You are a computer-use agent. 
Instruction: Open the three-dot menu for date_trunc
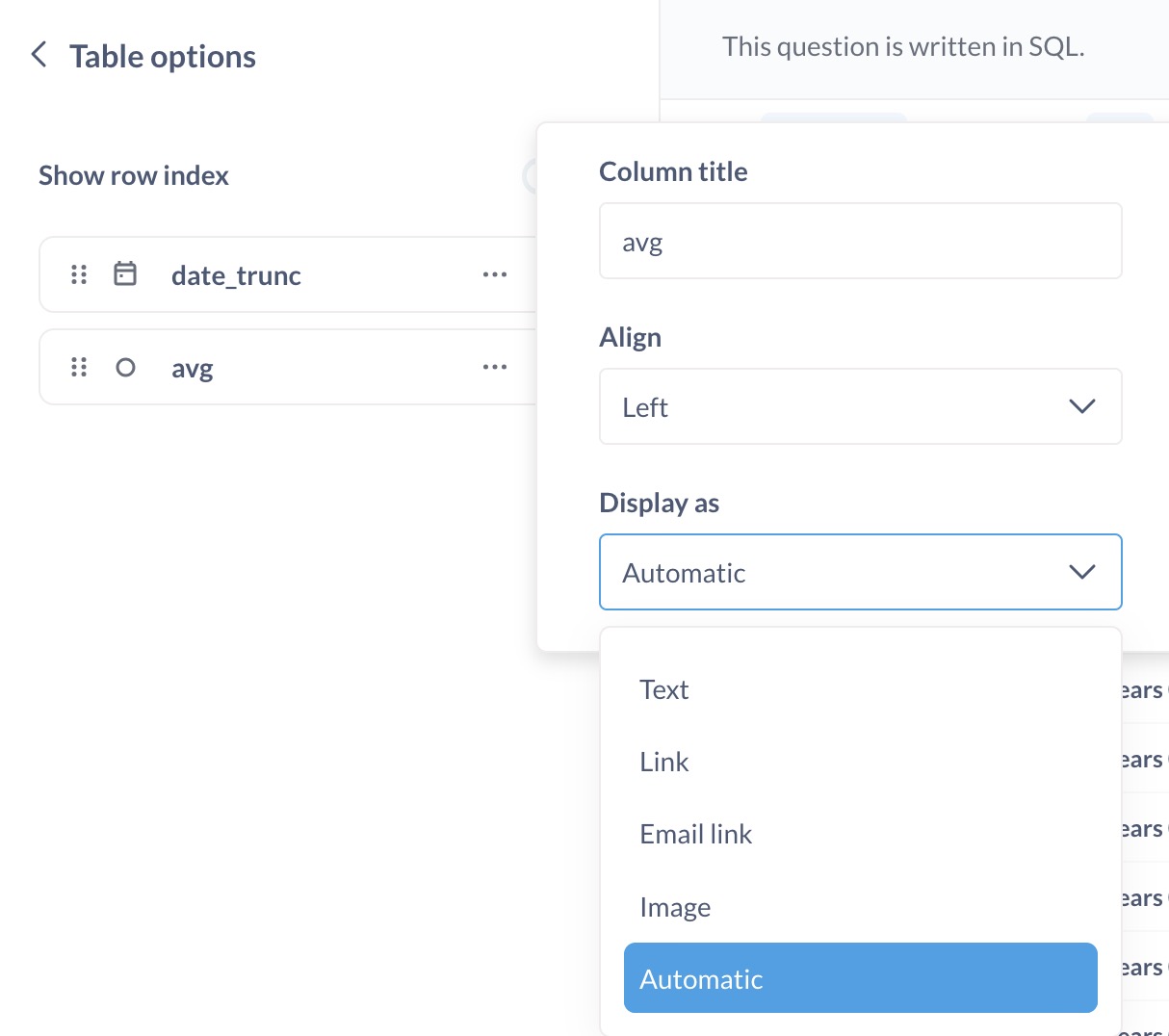(x=495, y=275)
